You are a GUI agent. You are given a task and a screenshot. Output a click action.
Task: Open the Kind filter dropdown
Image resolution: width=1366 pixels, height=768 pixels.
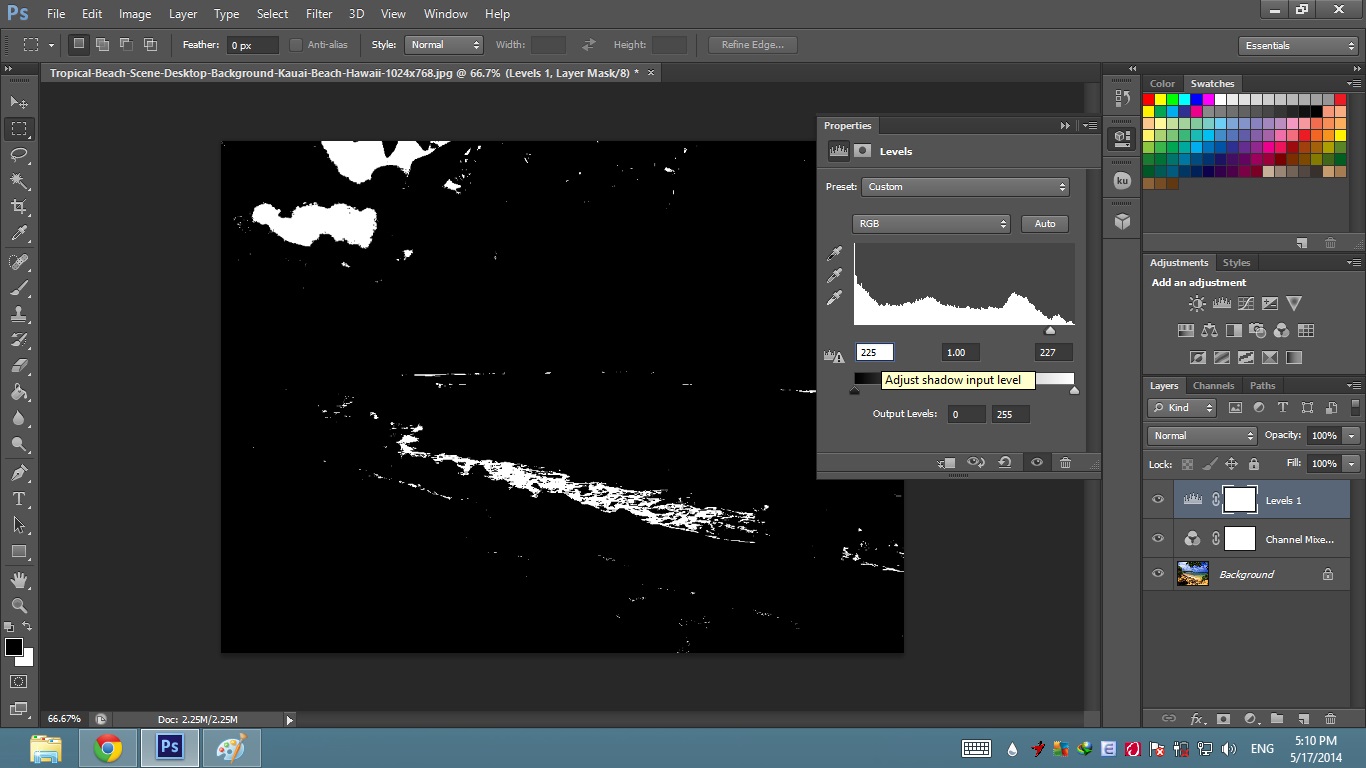pyautogui.click(x=1182, y=408)
